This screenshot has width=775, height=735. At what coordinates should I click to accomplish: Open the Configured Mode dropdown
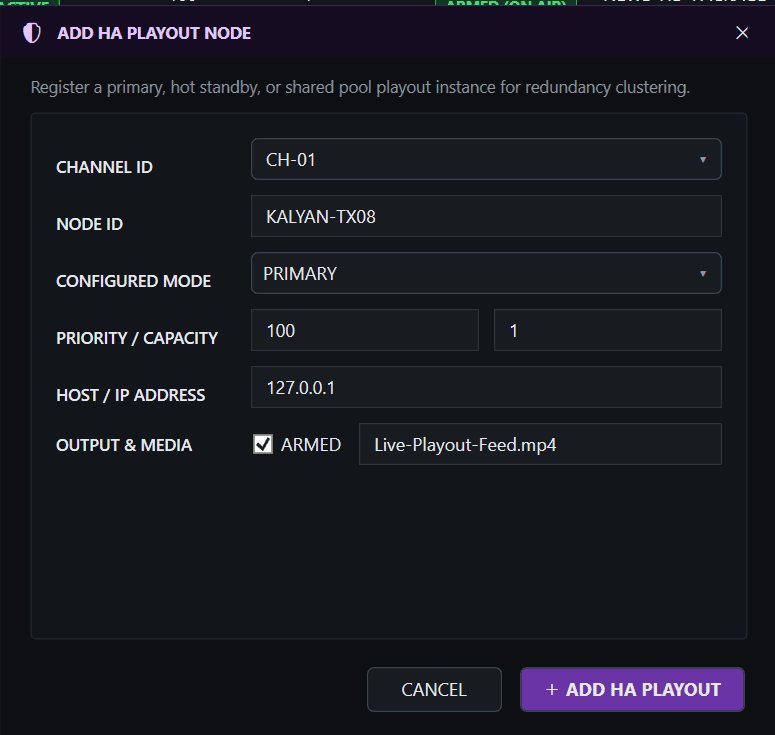click(x=486, y=273)
